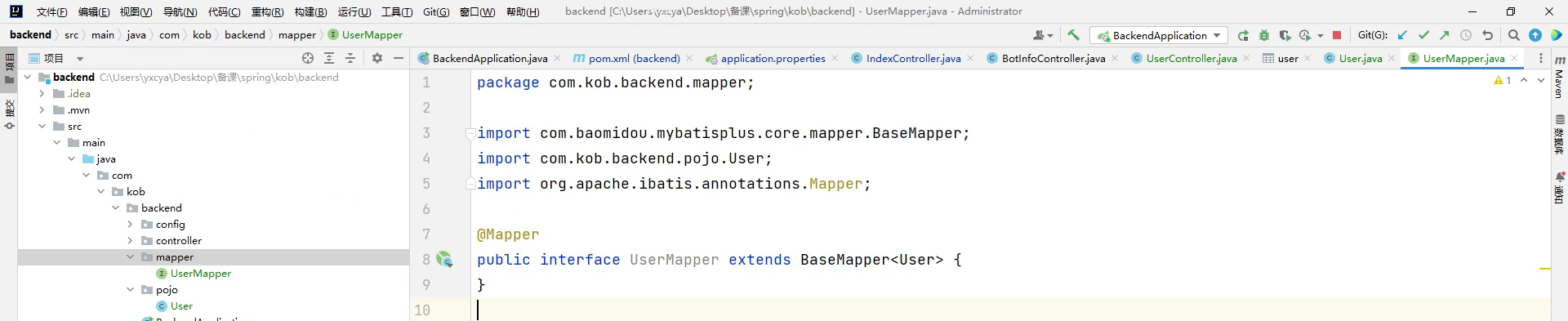This screenshot has height=321, width=1568.
Task: Click the yellow marker on error stripe
Action: pyautogui.click(x=1545, y=268)
